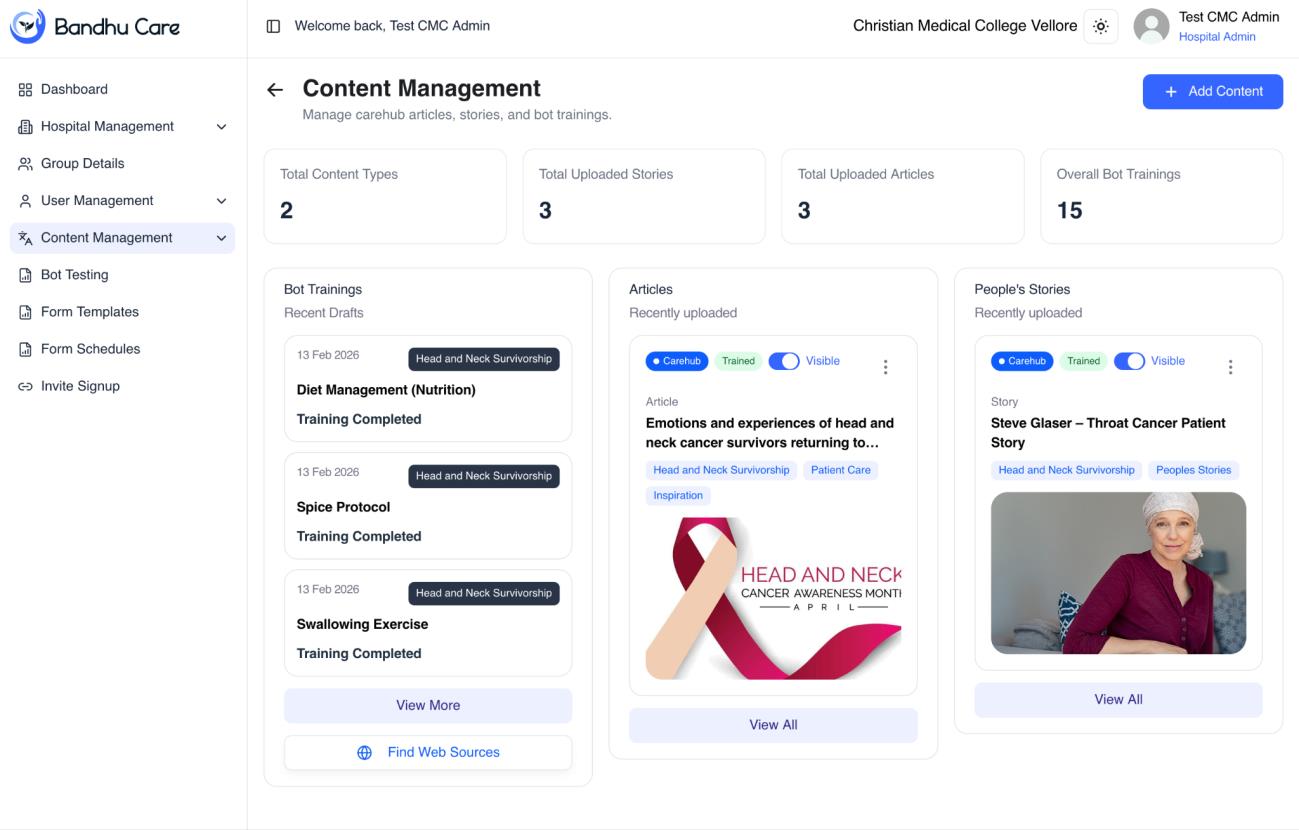Click View More under Bot Trainings
The height and width of the screenshot is (830, 1299).
coord(428,705)
